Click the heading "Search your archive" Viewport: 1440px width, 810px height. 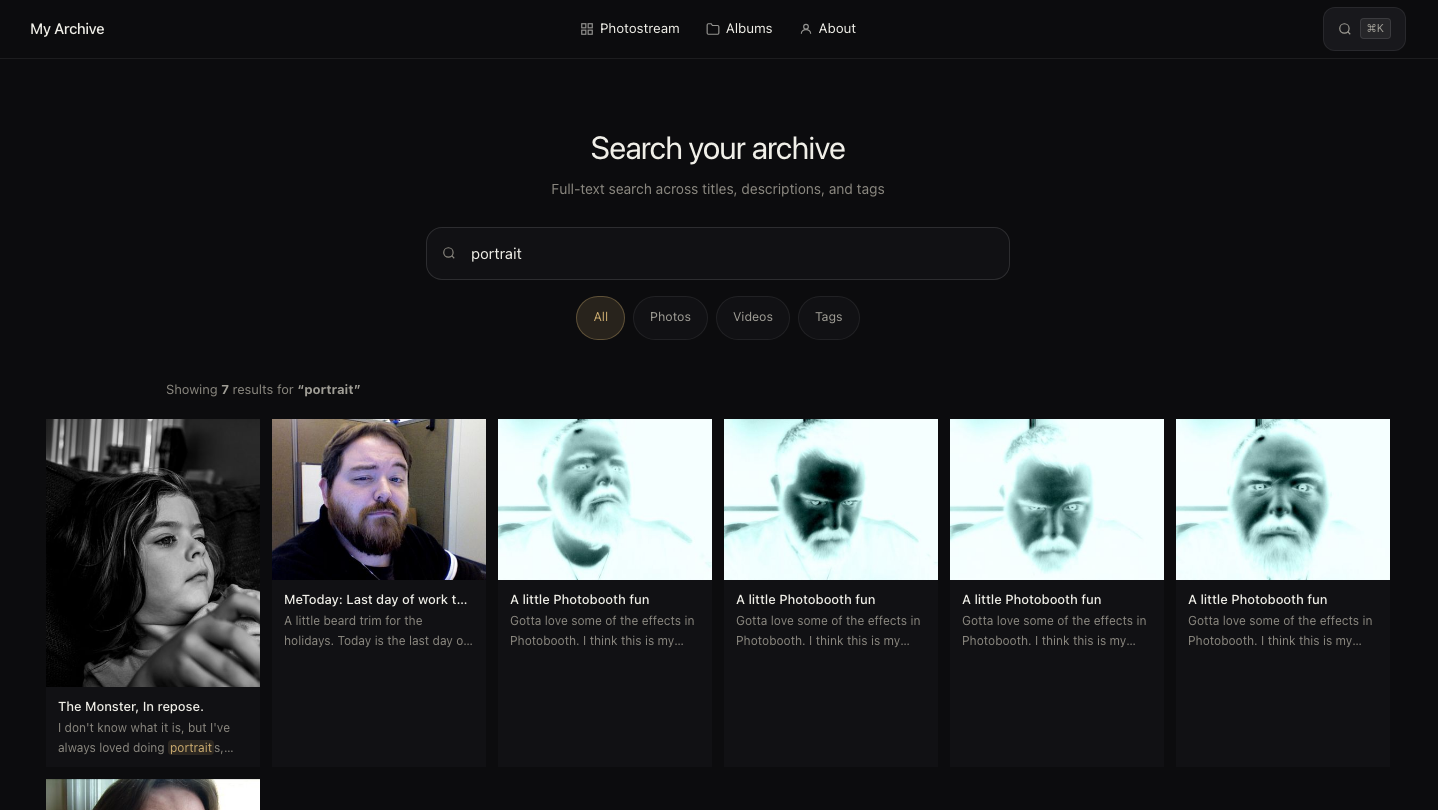pos(718,149)
